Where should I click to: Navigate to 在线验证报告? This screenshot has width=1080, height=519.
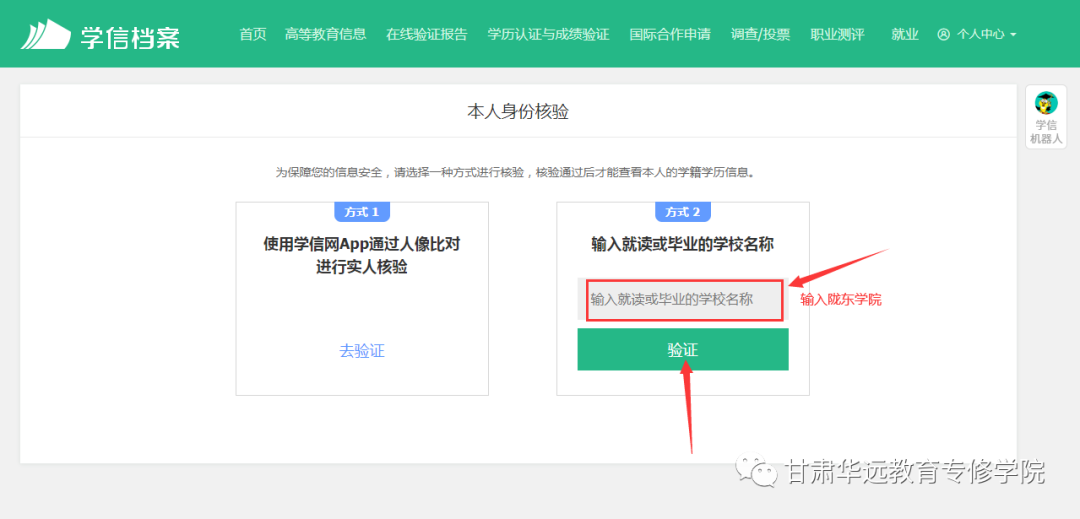point(426,34)
